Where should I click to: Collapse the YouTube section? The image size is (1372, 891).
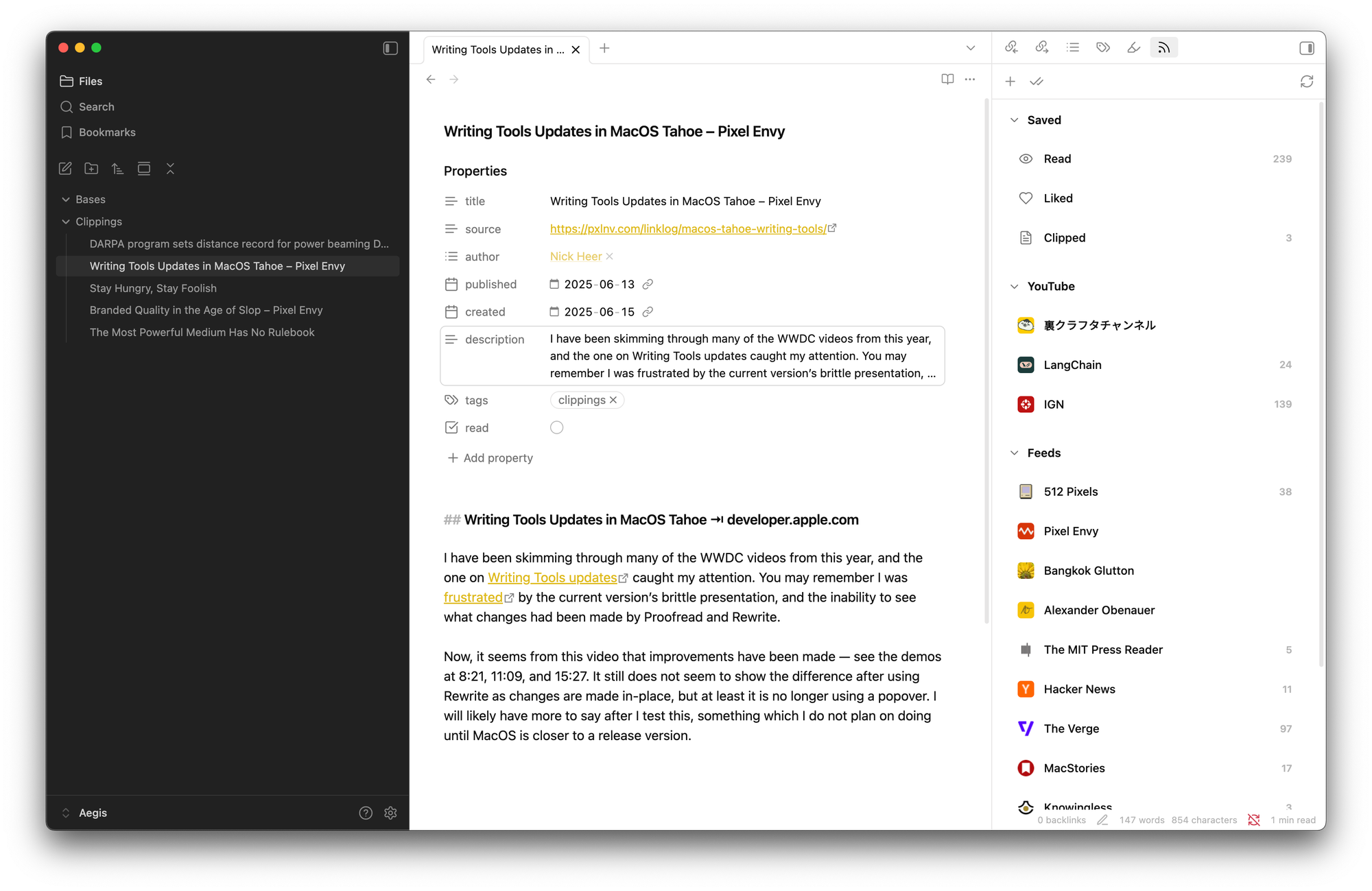click(x=1015, y=287)
